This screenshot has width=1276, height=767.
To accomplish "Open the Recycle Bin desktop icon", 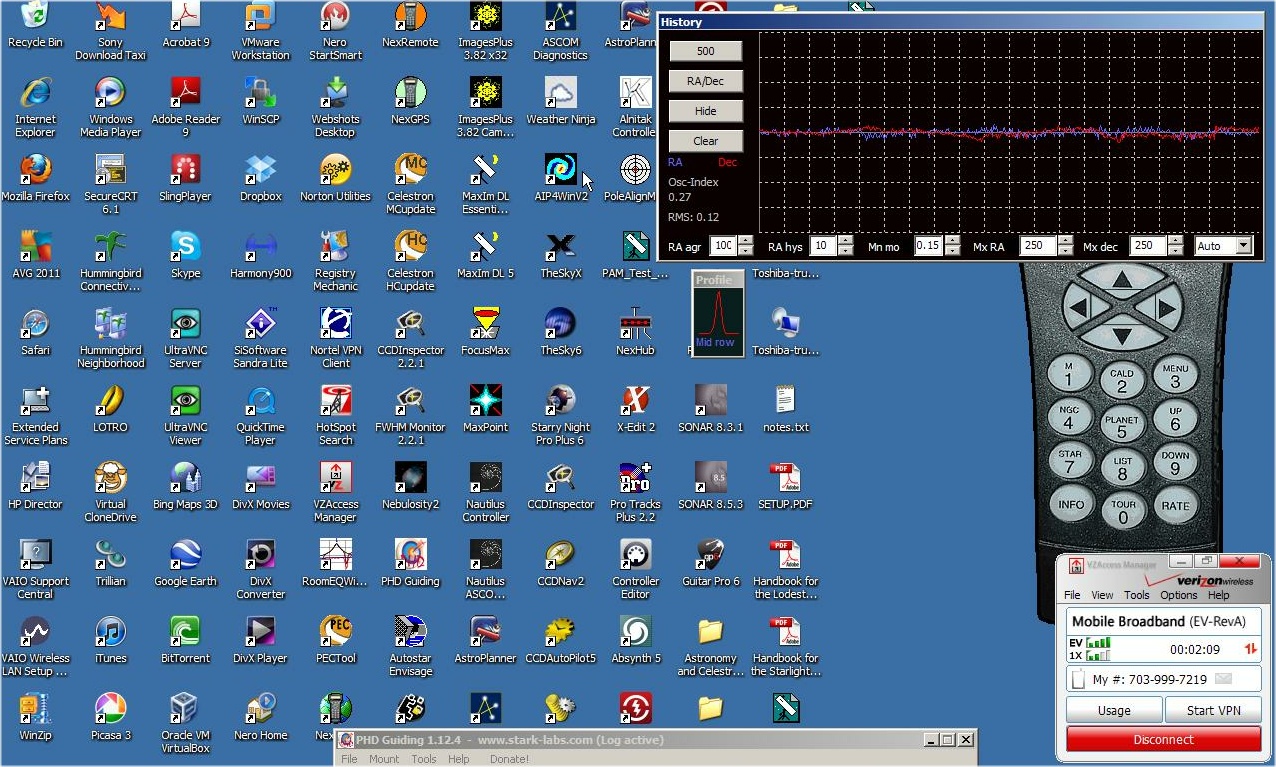I will pyautogui.click(x=35, y=24).
